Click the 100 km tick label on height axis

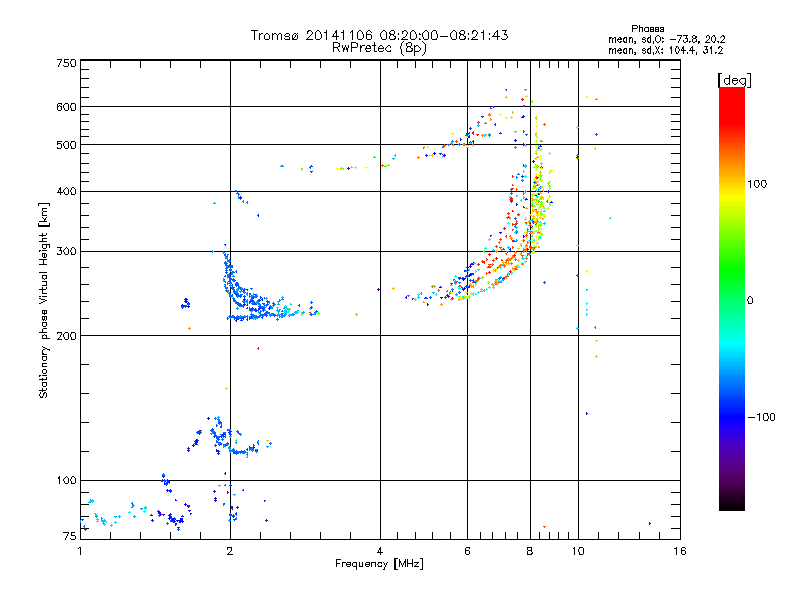[66, 480]
